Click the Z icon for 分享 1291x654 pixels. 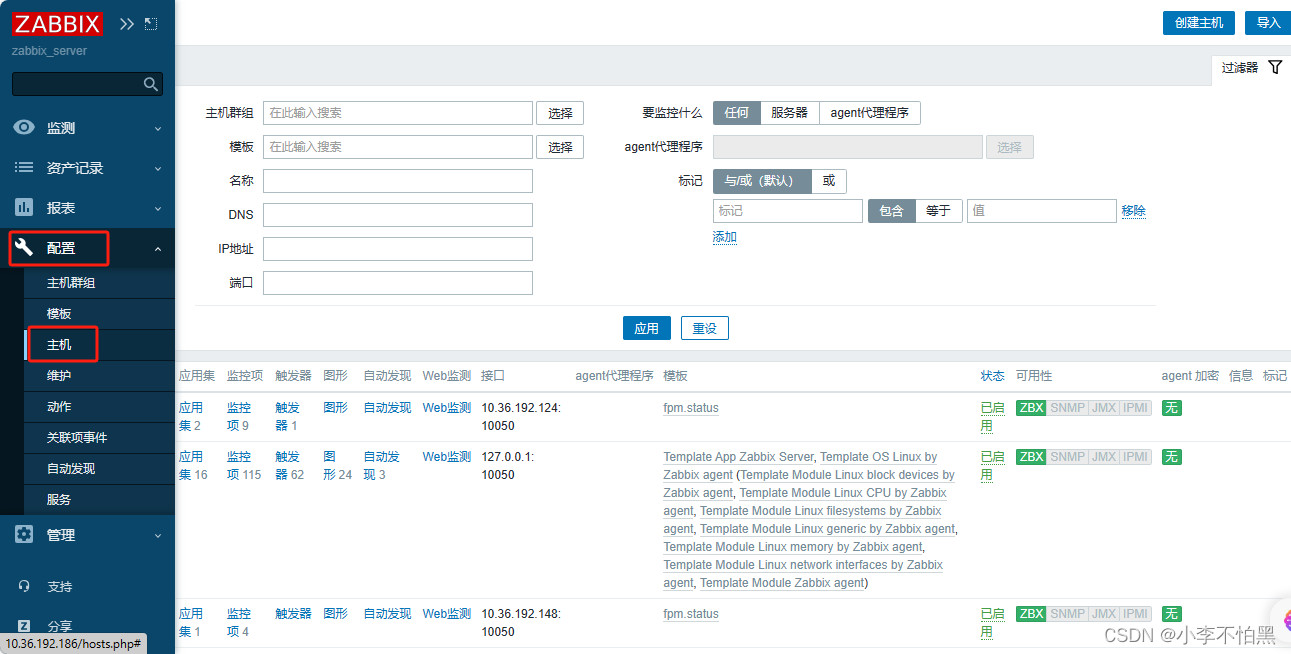coord(24,626)
